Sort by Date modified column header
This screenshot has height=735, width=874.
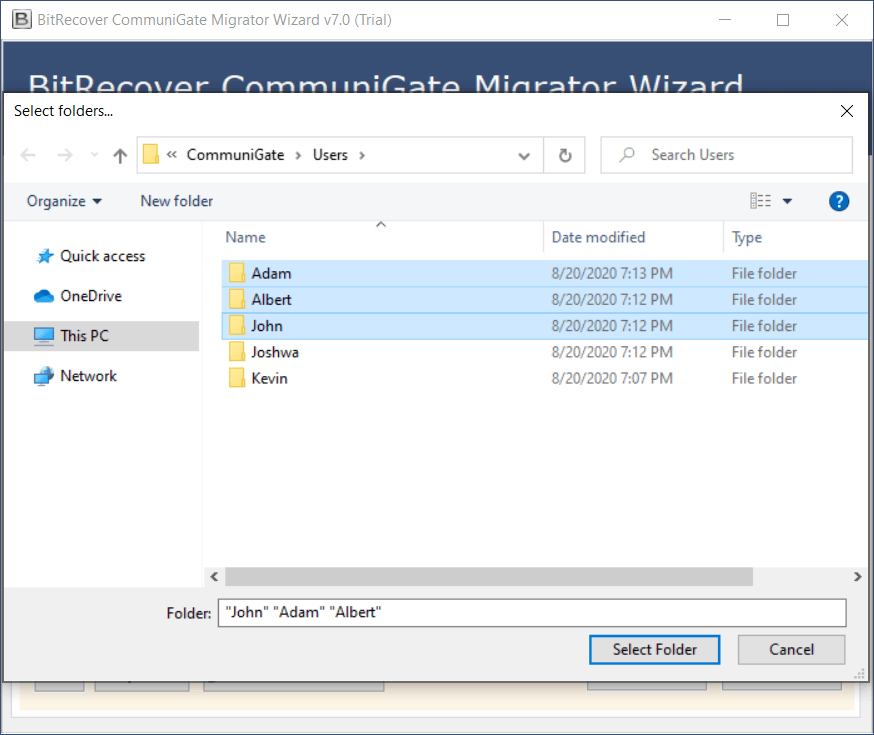[x=598, y=237]
